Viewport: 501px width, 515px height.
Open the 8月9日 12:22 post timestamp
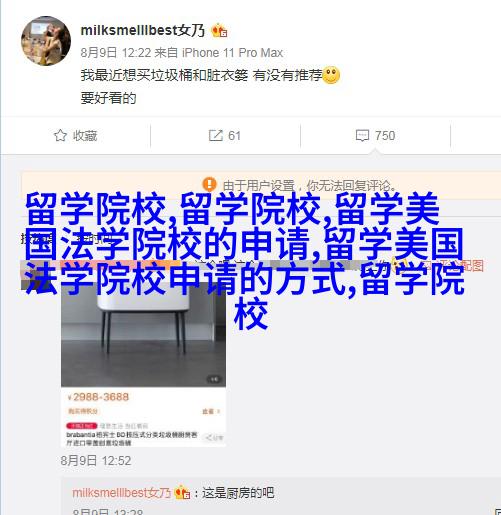[116, 53]
